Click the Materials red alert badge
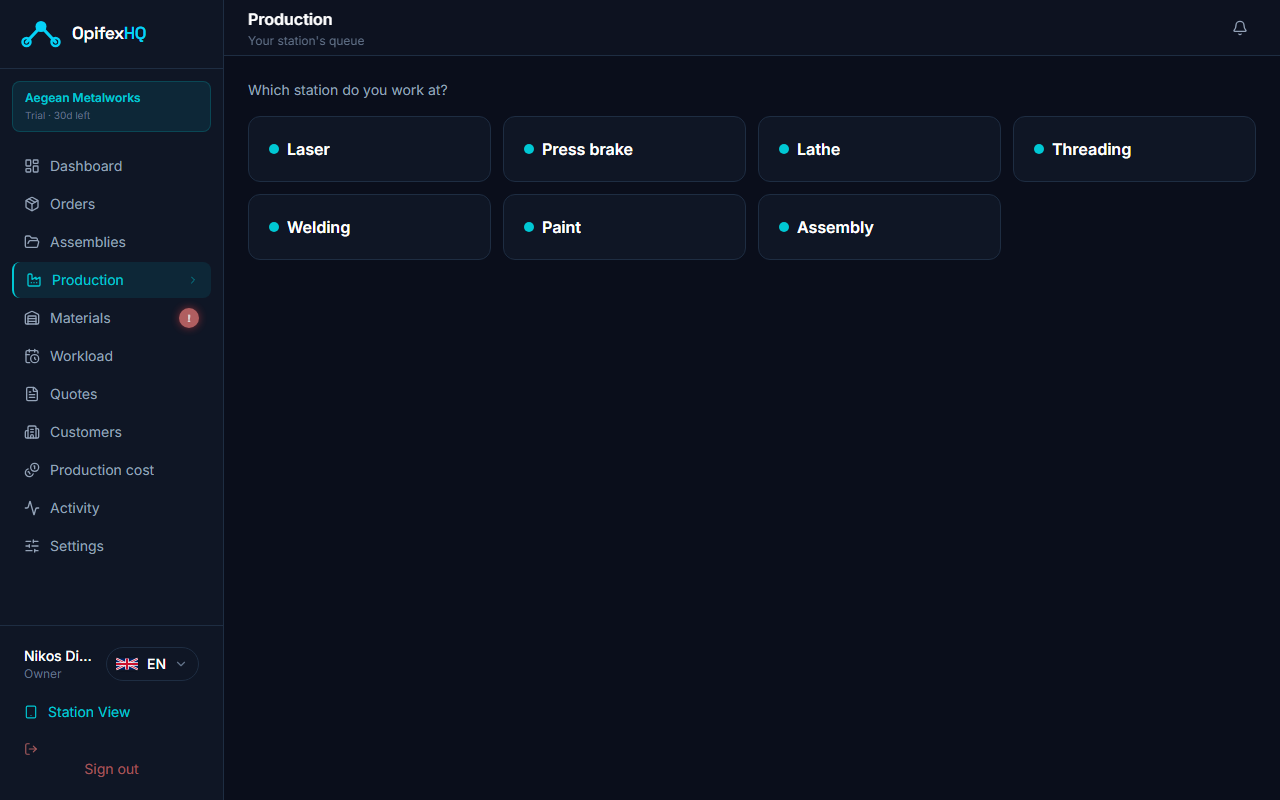Viewport: 1280px width, 800px height. pos(189,318)
